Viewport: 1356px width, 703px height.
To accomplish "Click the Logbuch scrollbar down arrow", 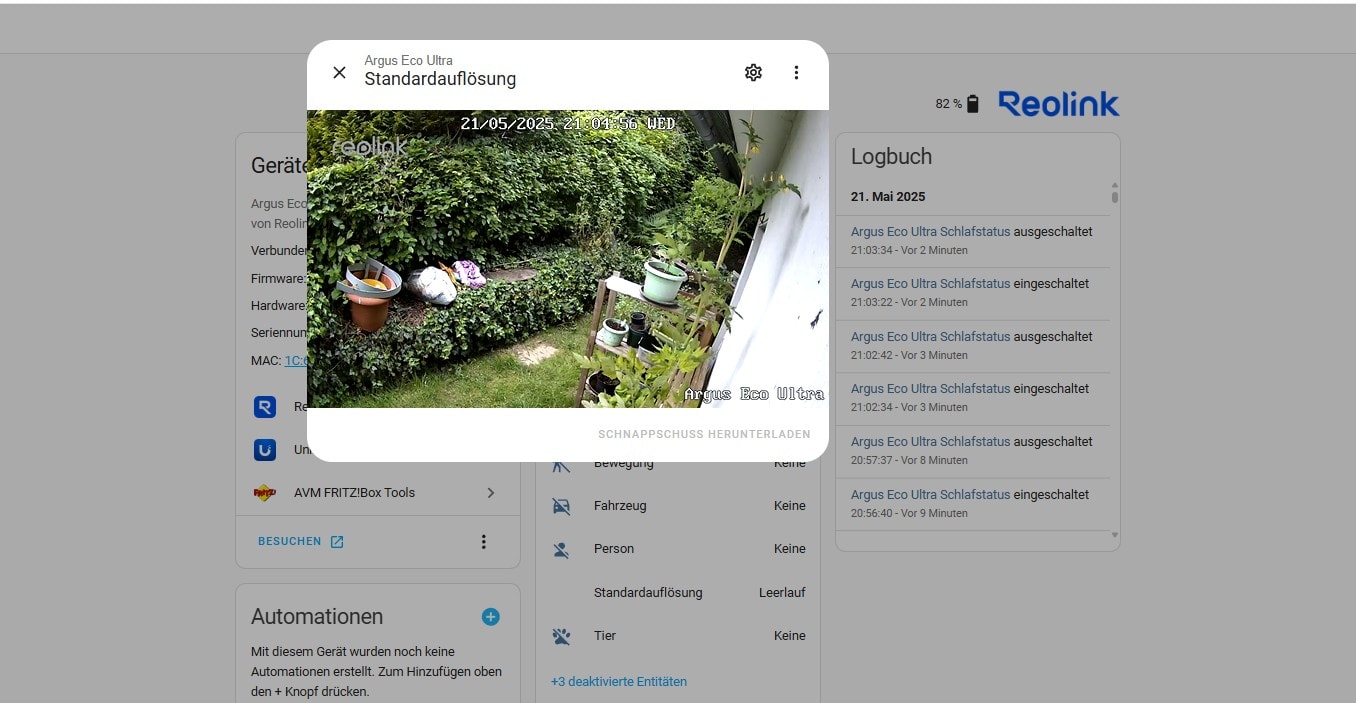I will coord(1115,535).
